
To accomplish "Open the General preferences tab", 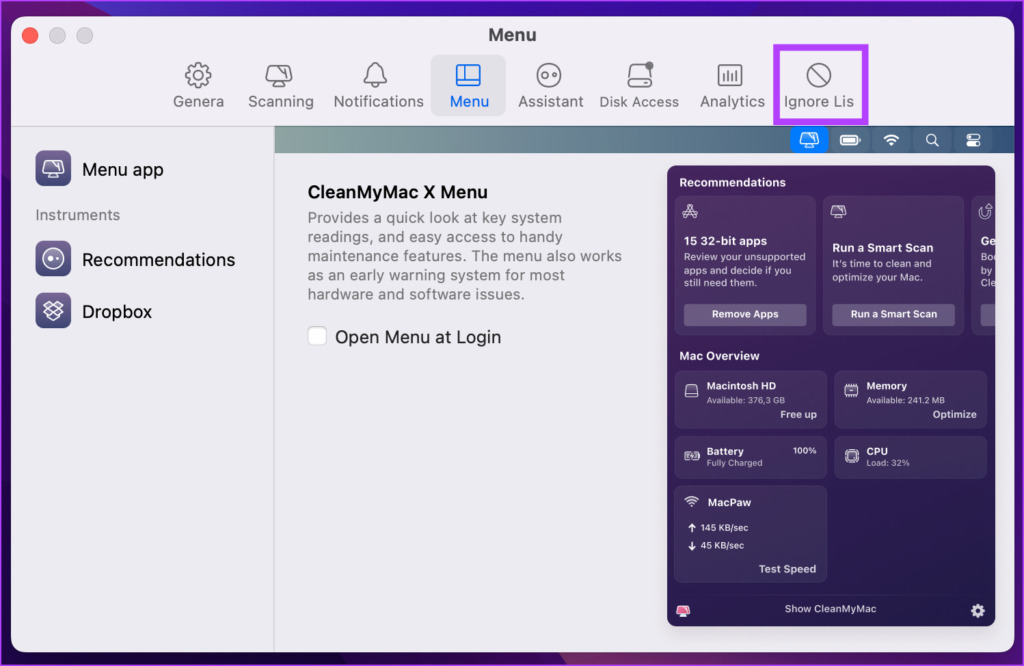I will click(x=198, y=86).
